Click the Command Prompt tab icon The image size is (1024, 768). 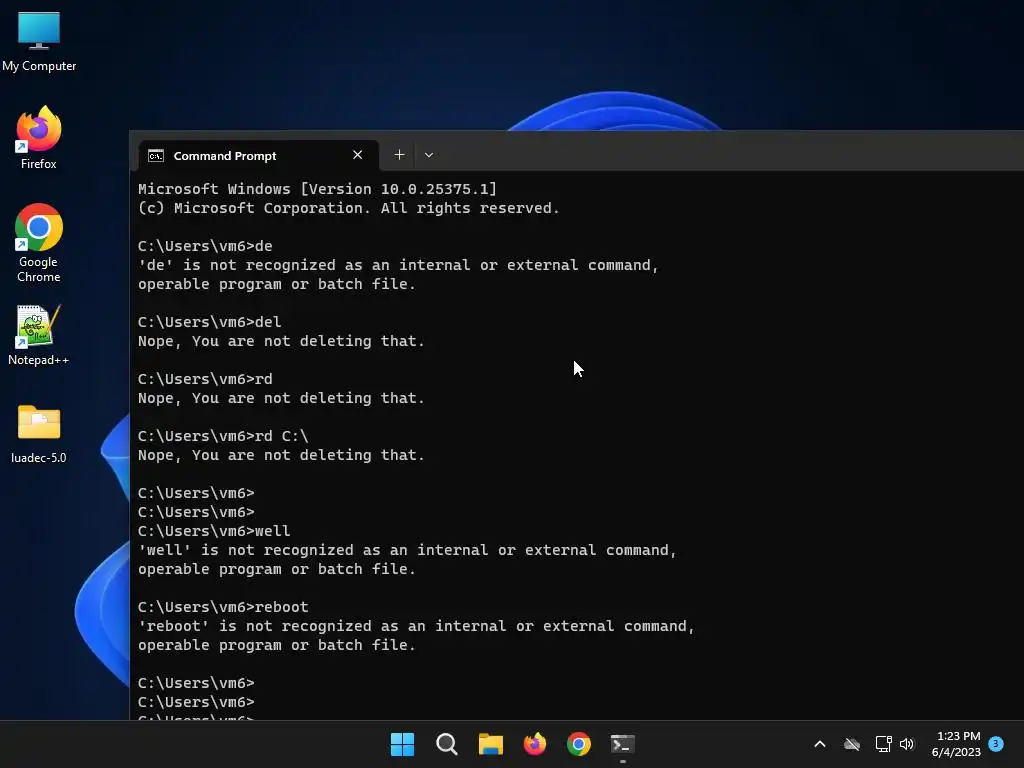pos(155,155)
